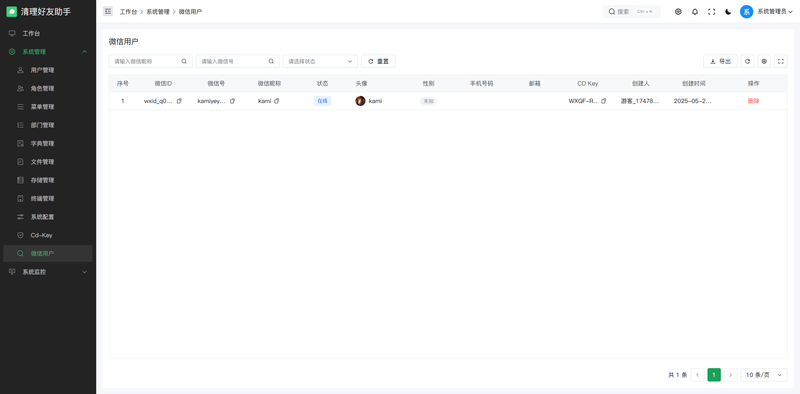Expand table to fullscreen icon
The height and width of the screenshot is (394, 800).
click(781, 61)
